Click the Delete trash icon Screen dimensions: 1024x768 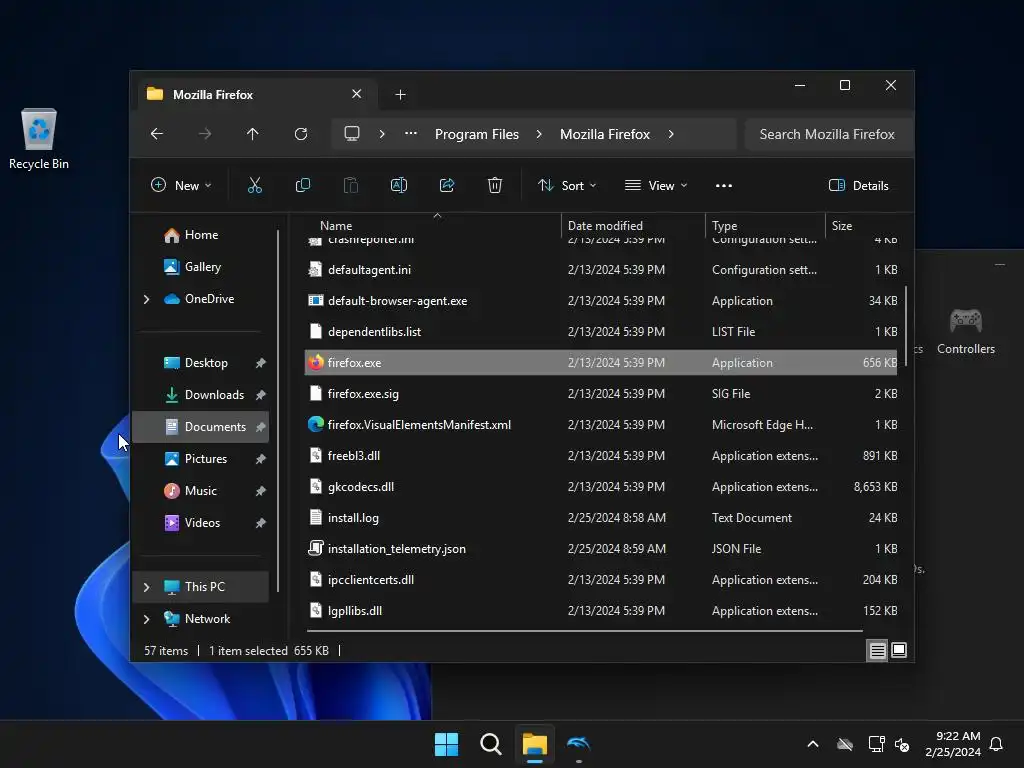(x=495, y=185)
